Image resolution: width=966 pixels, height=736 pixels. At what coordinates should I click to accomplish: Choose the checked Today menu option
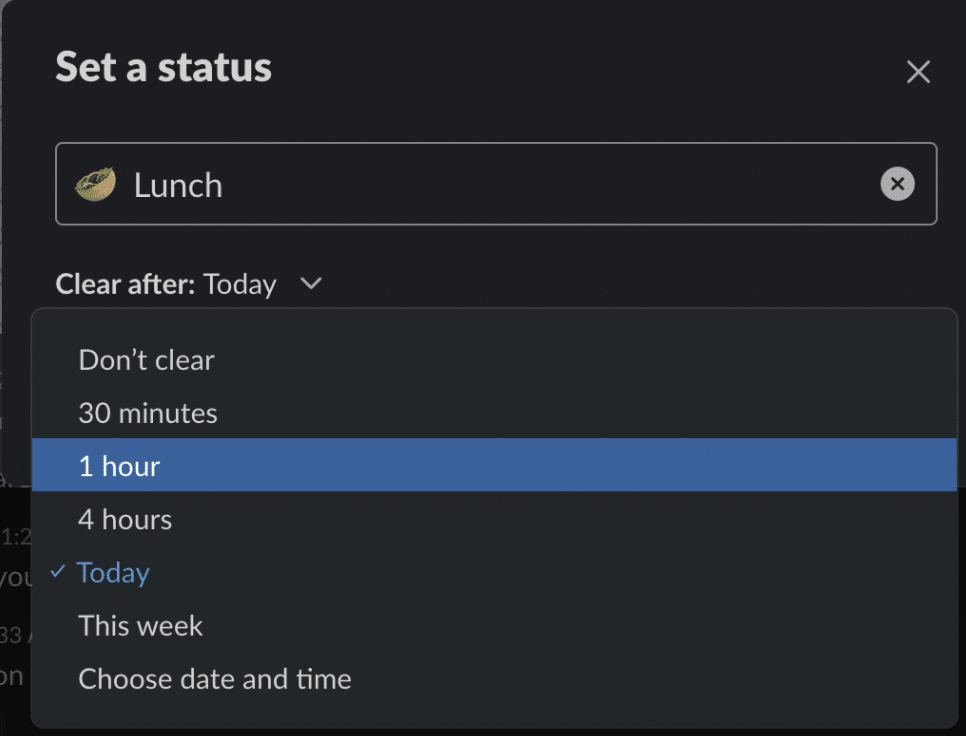(x=494, y=572)
